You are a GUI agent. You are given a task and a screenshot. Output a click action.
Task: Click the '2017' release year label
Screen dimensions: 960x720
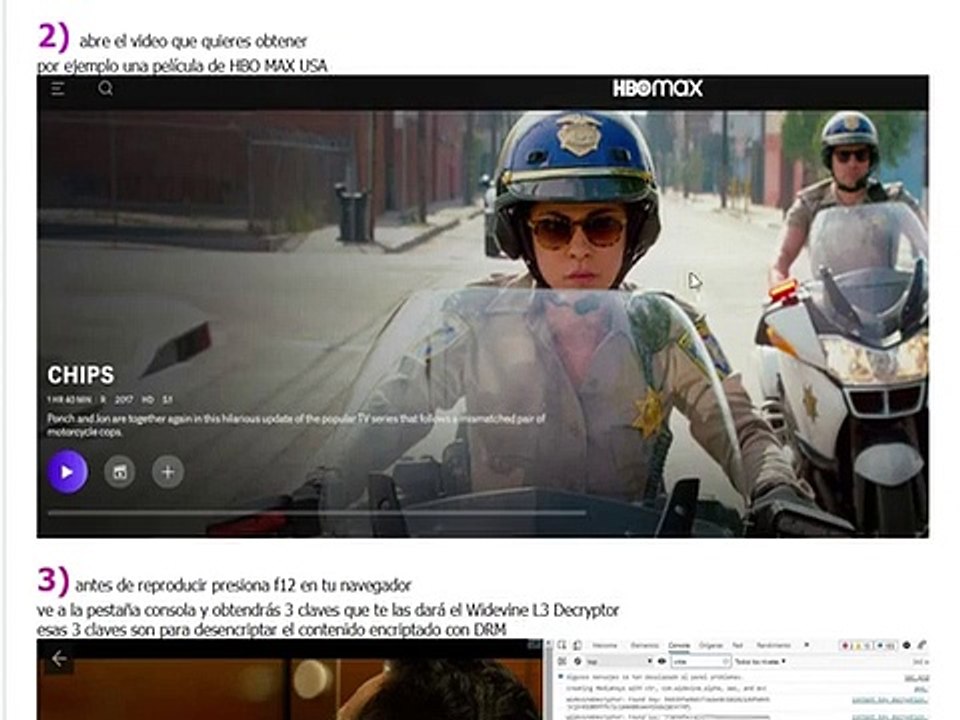coord(124,400)
